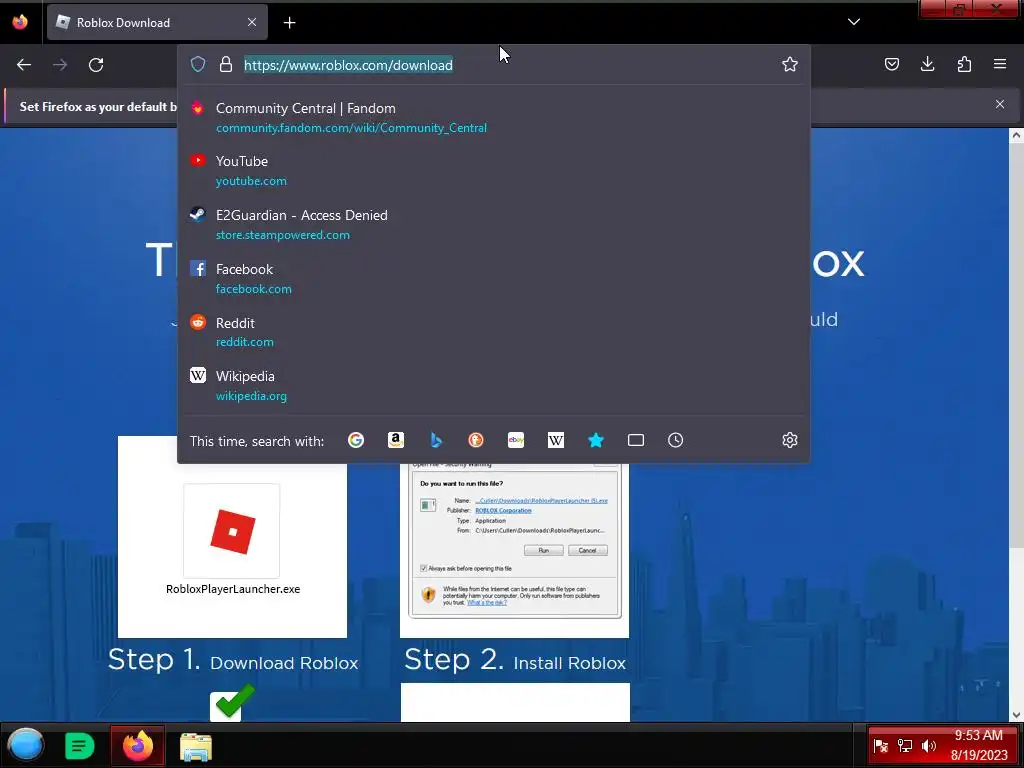Search with Bing this time
Screen dimensions: 1024x768
point(436,440)
